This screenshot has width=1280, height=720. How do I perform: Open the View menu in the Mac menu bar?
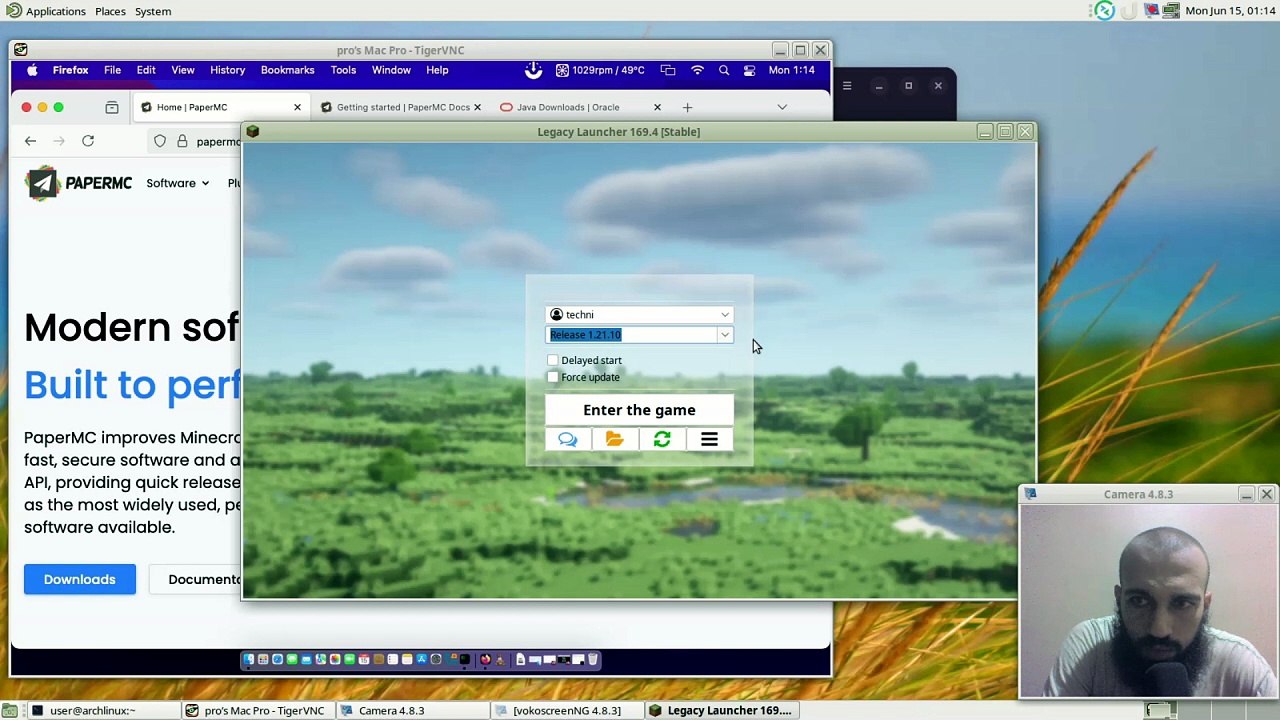tap(182, 70)
